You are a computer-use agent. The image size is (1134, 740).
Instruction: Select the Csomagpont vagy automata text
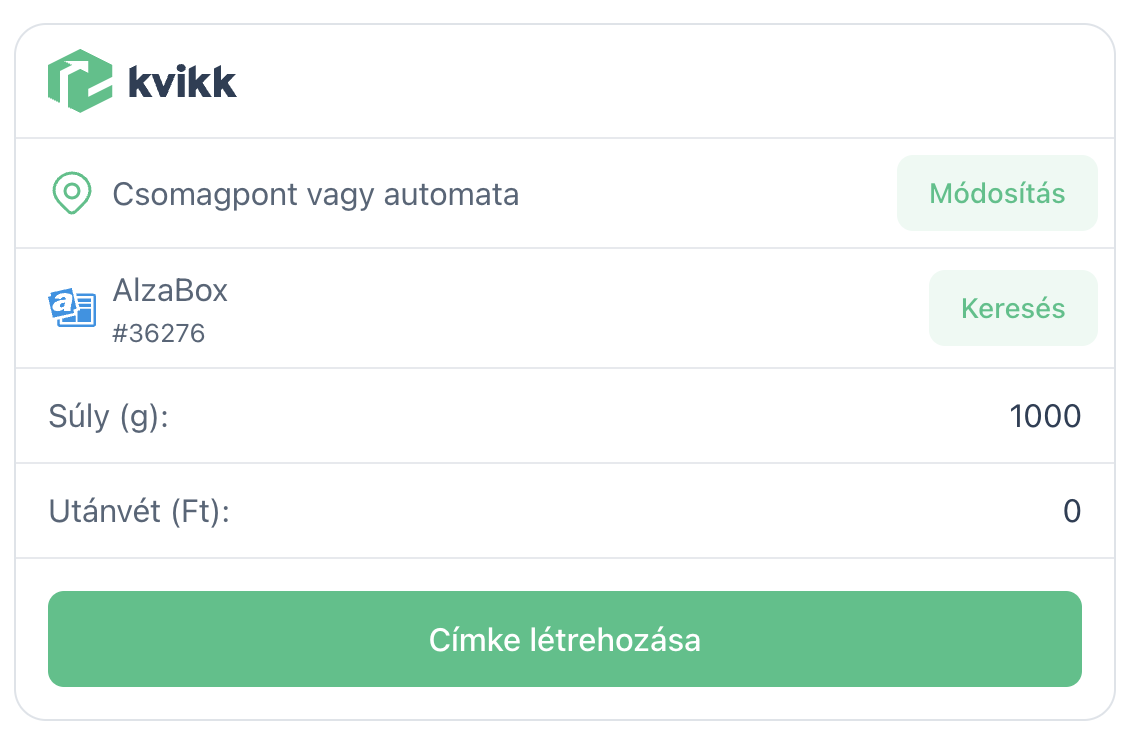(315, 193)
